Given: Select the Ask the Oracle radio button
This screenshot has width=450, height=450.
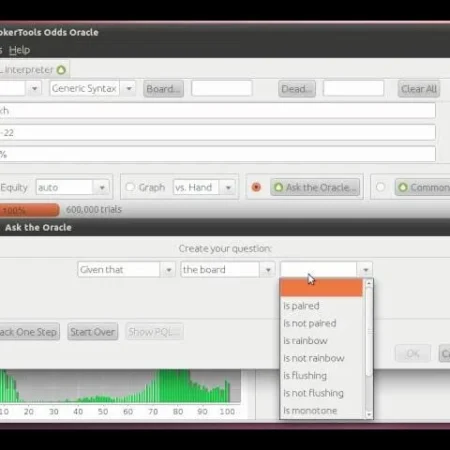Looking at the screenshot, I should click(x=256, y=187).
